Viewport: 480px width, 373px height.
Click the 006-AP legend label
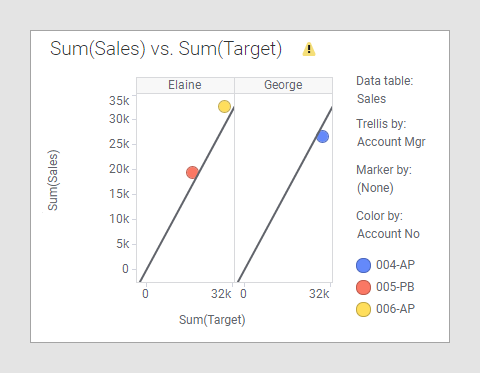coord(395,309)
